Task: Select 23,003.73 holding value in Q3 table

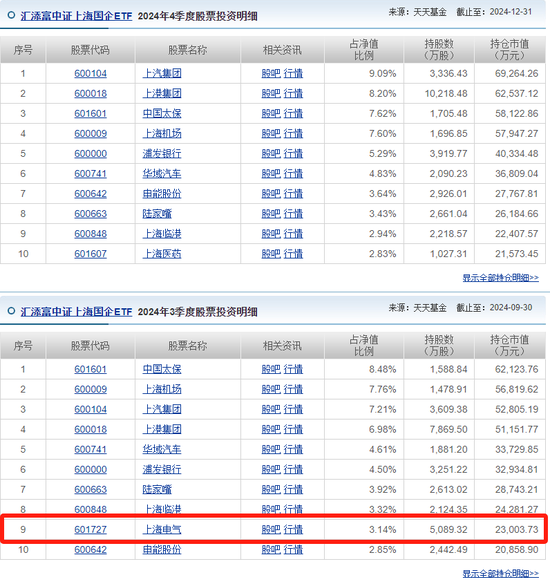Action: pyautogui.click(x=516, y=530)
